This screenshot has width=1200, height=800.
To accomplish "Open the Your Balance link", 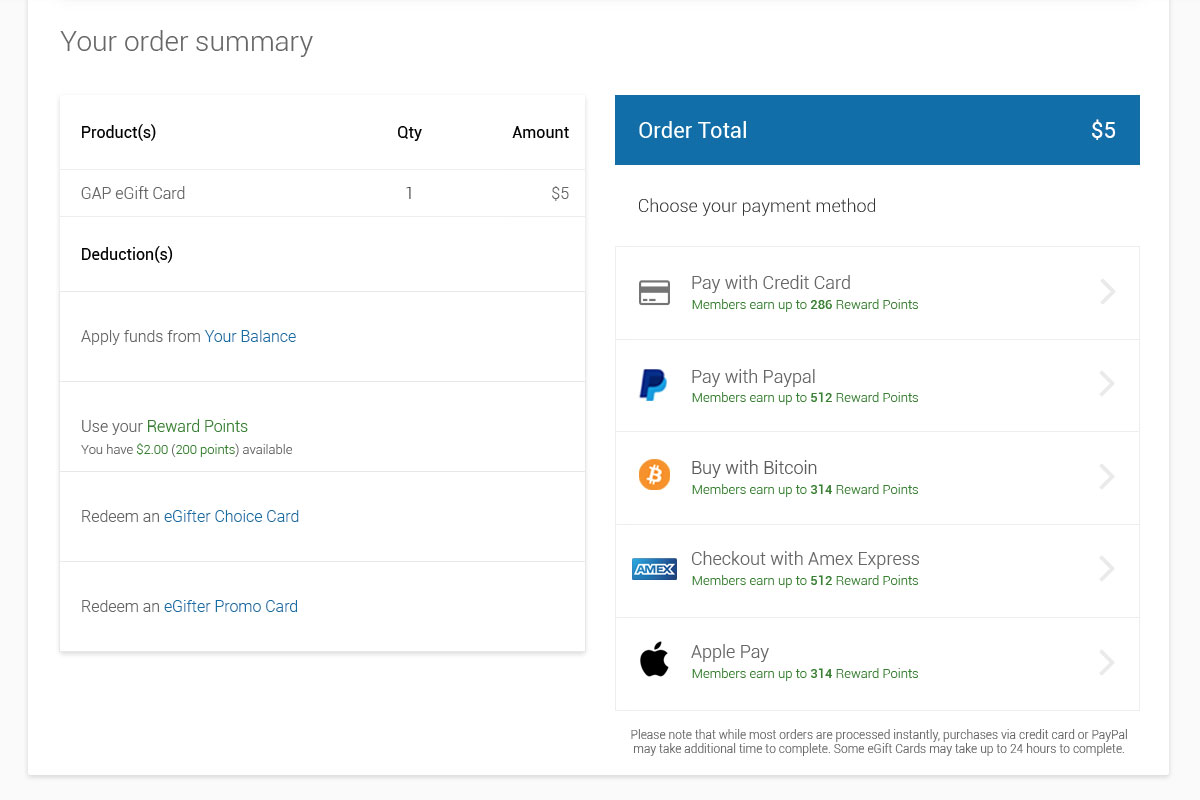I will tap(250, 336).
